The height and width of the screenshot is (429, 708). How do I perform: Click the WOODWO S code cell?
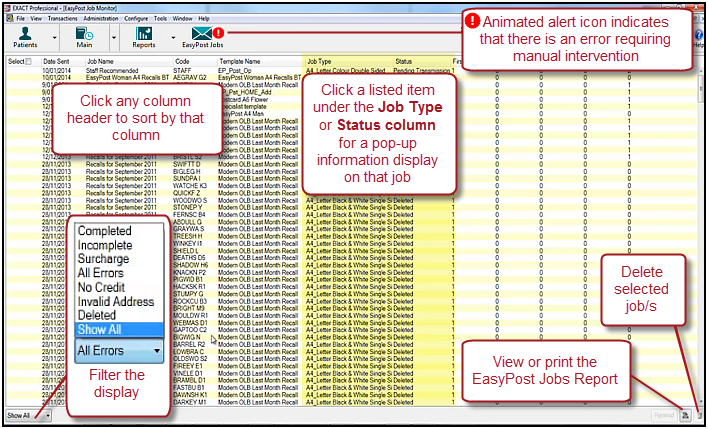pyautogui.click(x=190, y=201)
